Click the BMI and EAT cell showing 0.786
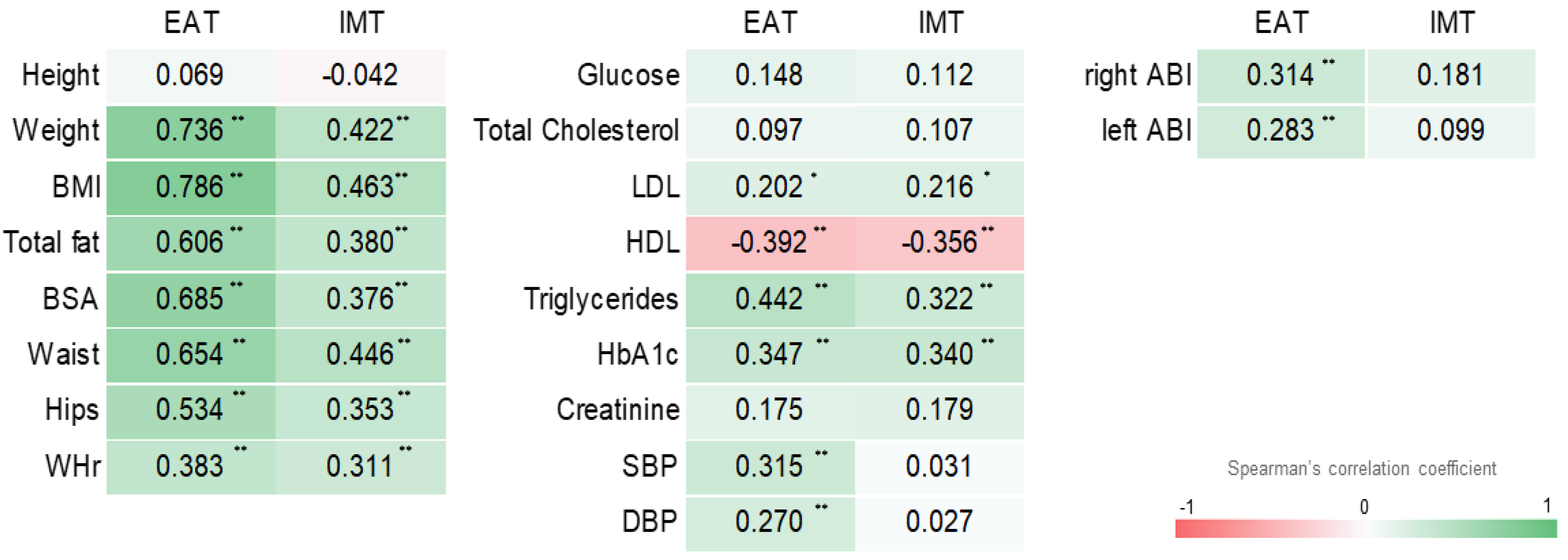Screen dimensions: 1568x560 tap(190, 187)
